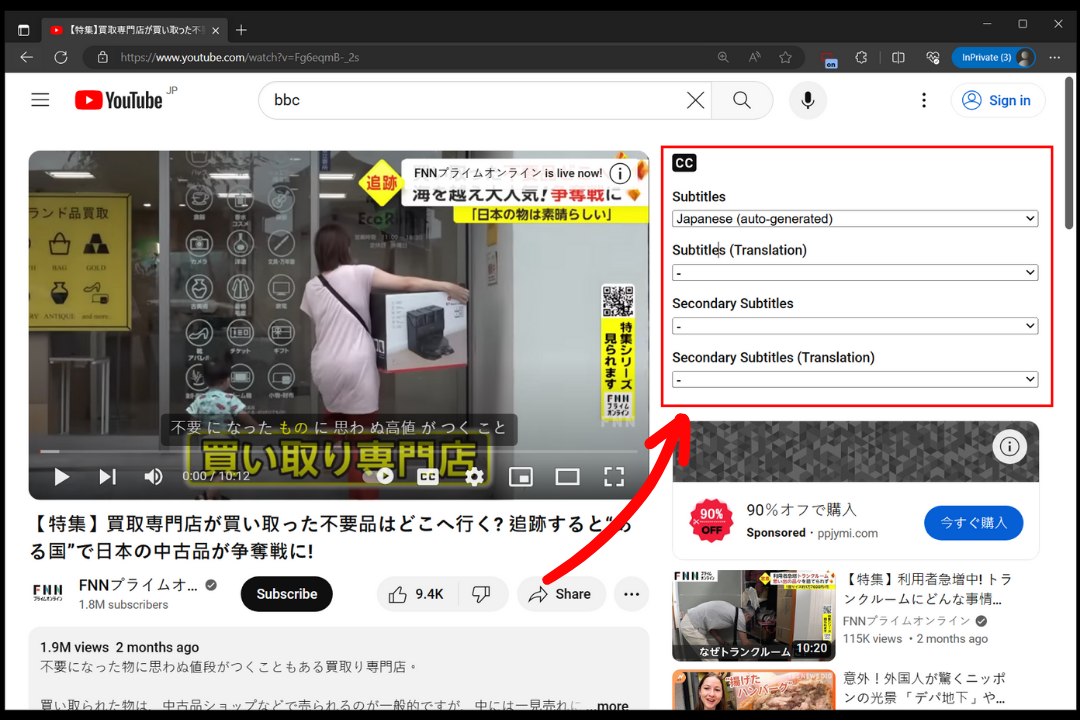Viewport: 1080px width, 720px height.
Task: Reload the page
Action: tap(61, 57)
